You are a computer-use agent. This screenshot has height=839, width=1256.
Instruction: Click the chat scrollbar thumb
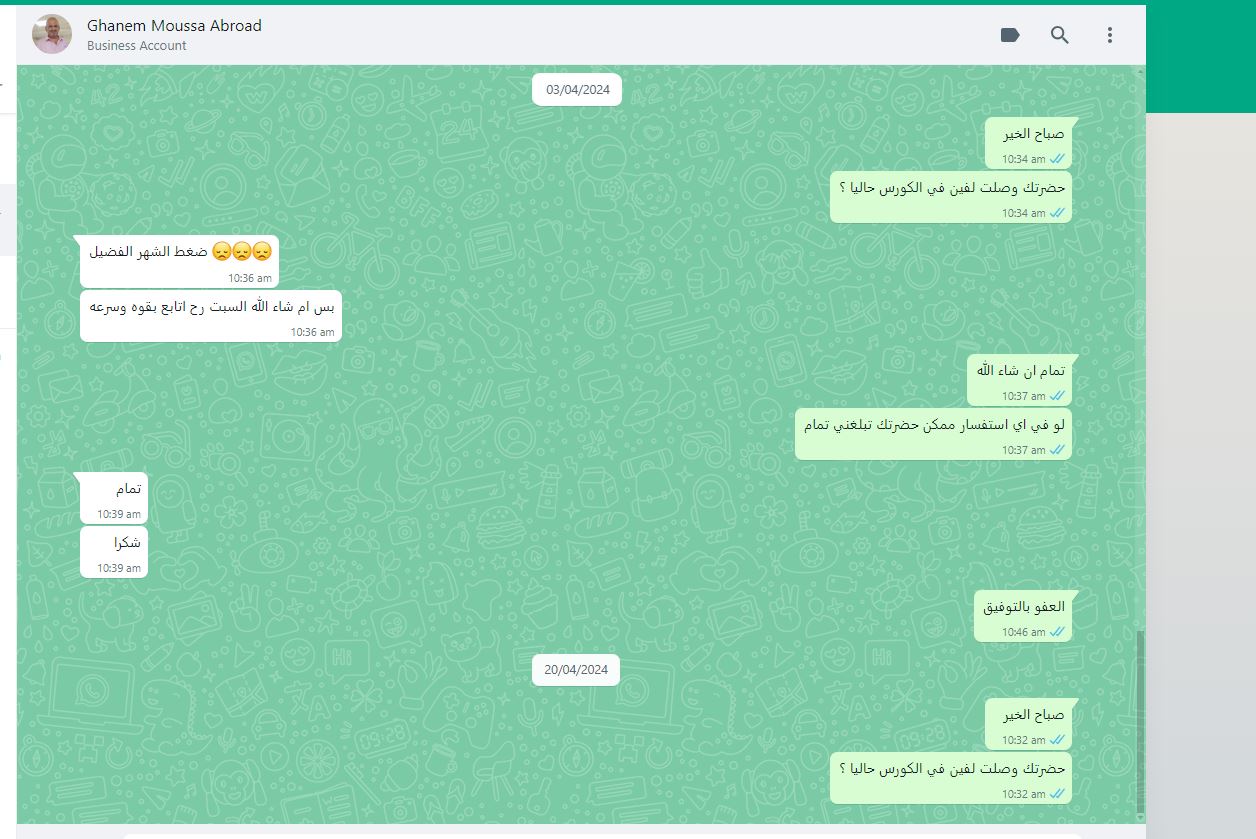click(x=1140, y=720)
